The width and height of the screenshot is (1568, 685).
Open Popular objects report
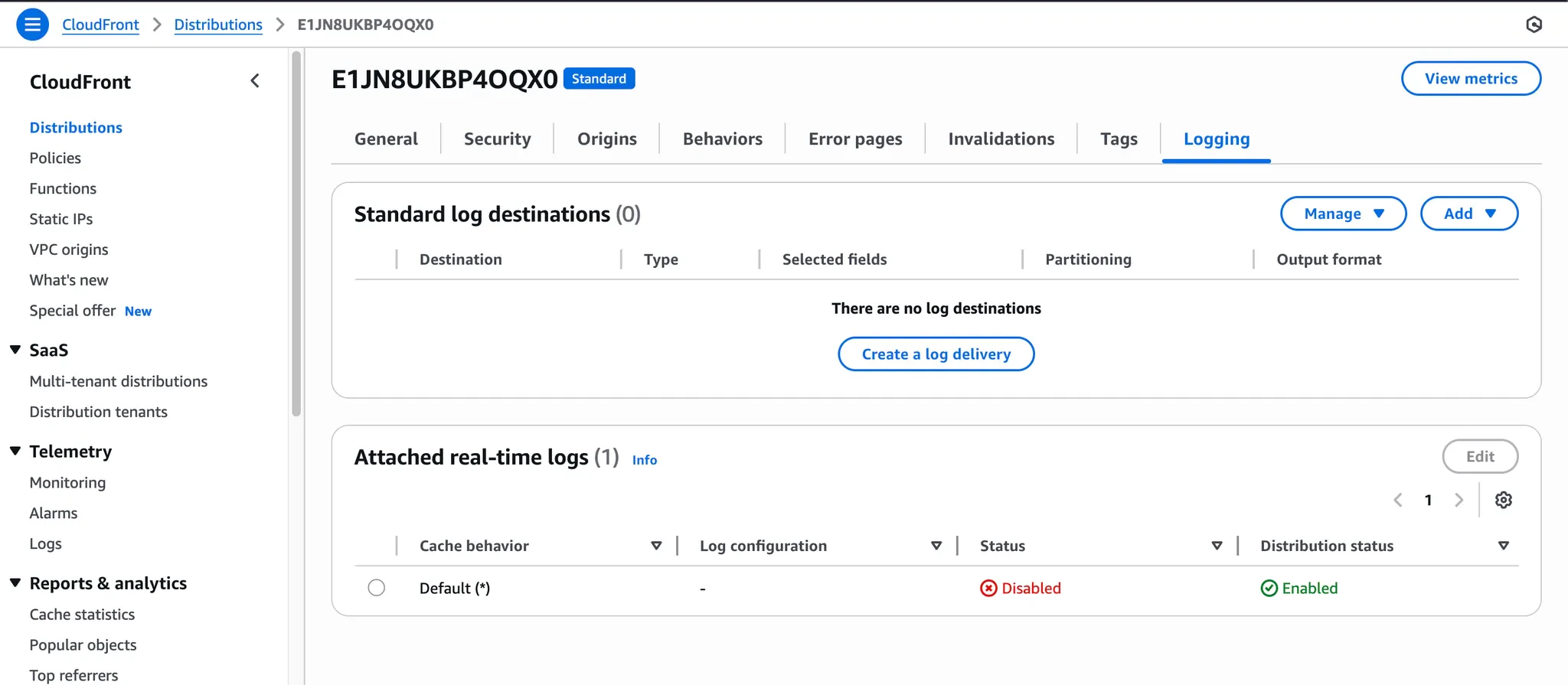coord(83,644)
